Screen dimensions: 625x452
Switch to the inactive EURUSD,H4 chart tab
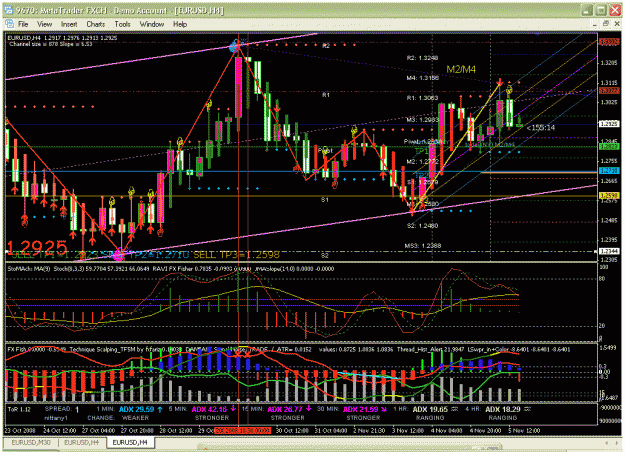(82, 442)
